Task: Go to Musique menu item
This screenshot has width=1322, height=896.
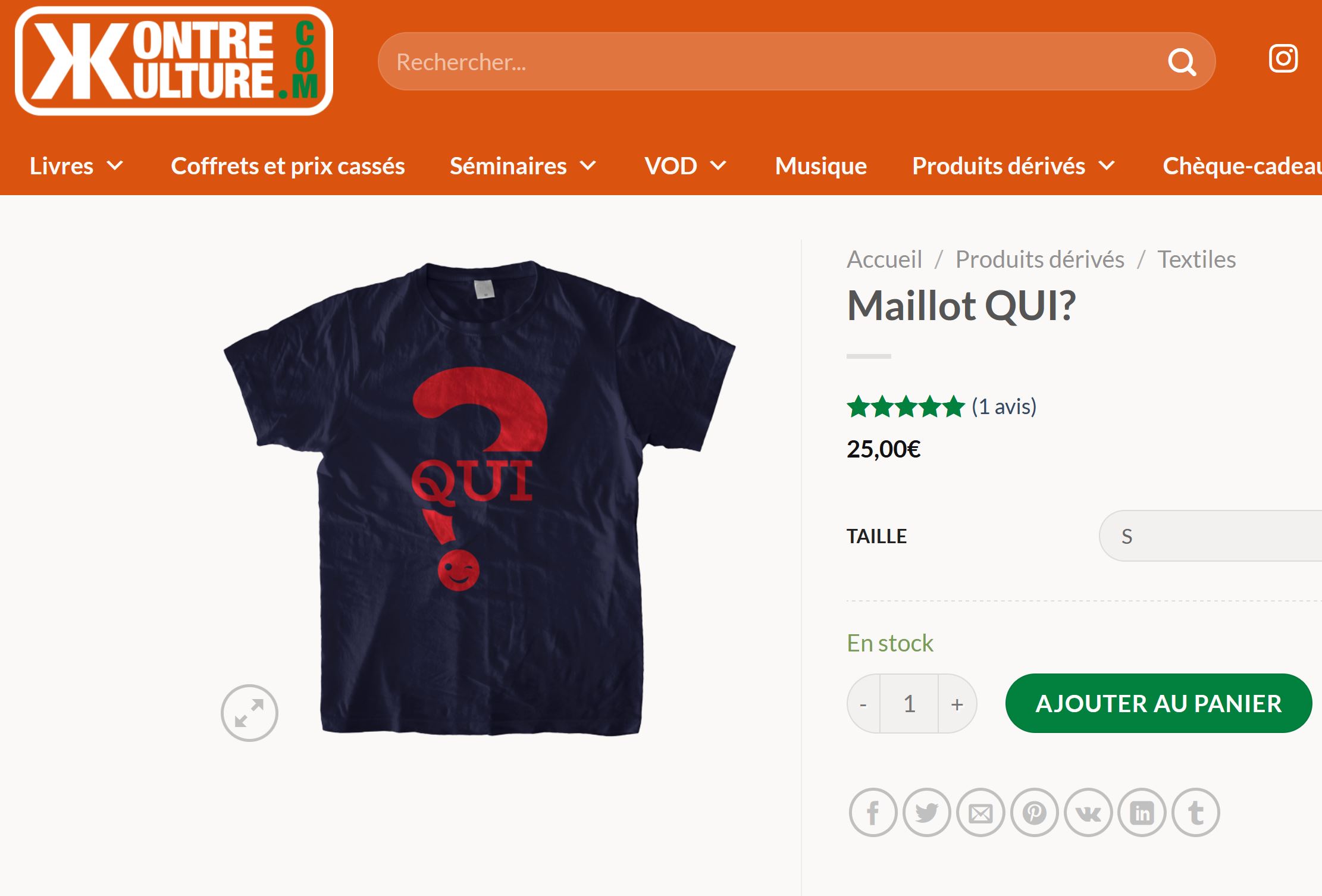Action: 820,166
